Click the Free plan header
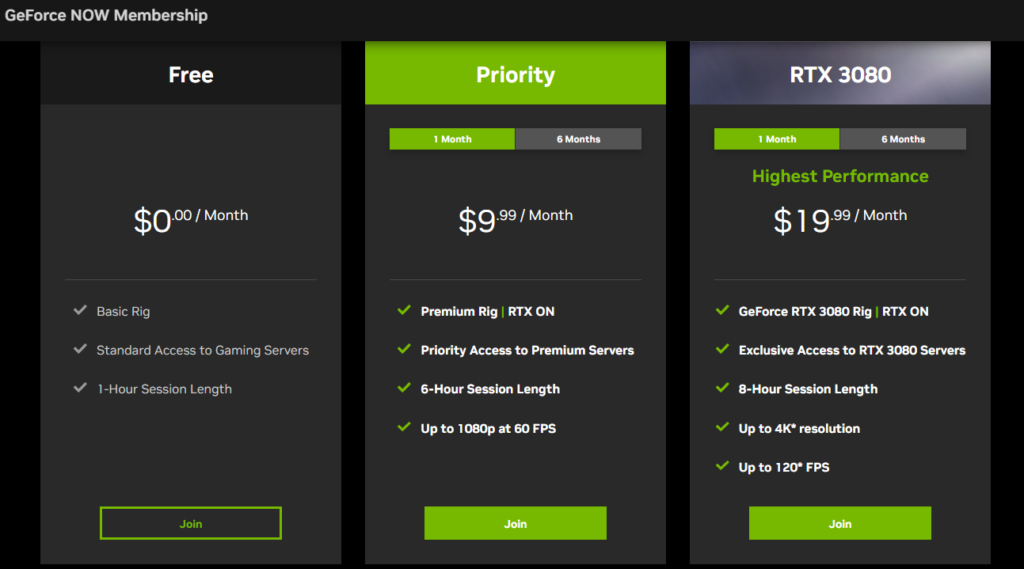This screenshot has width=1024, height=569. 191,73
